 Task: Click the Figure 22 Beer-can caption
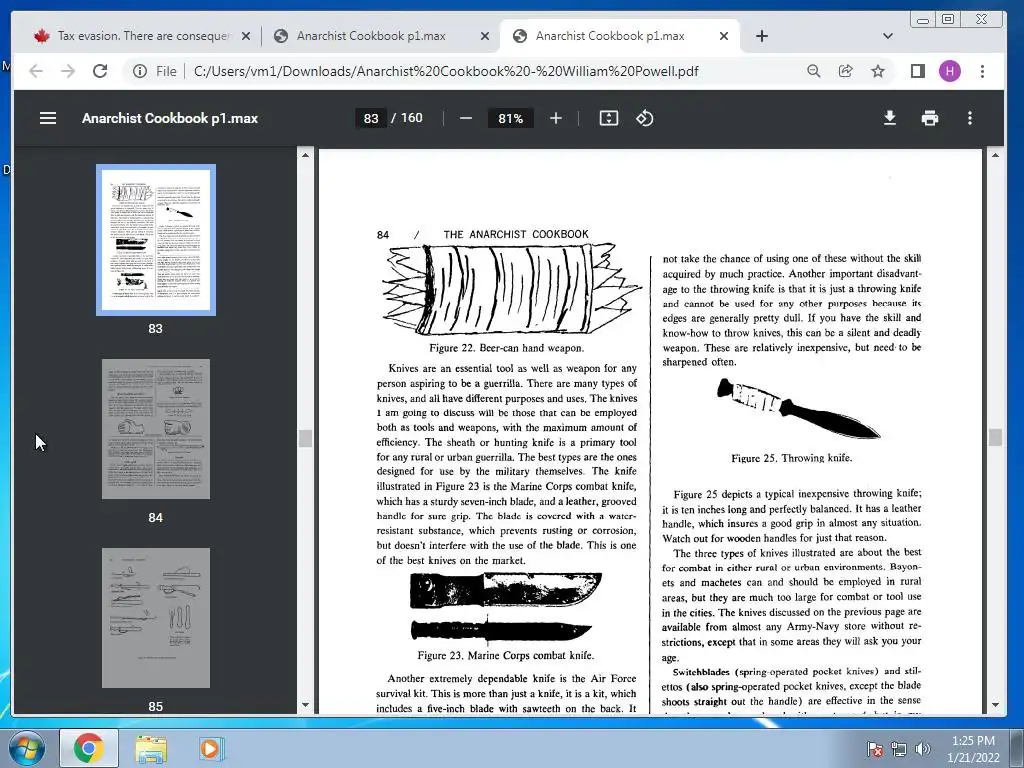507,348
